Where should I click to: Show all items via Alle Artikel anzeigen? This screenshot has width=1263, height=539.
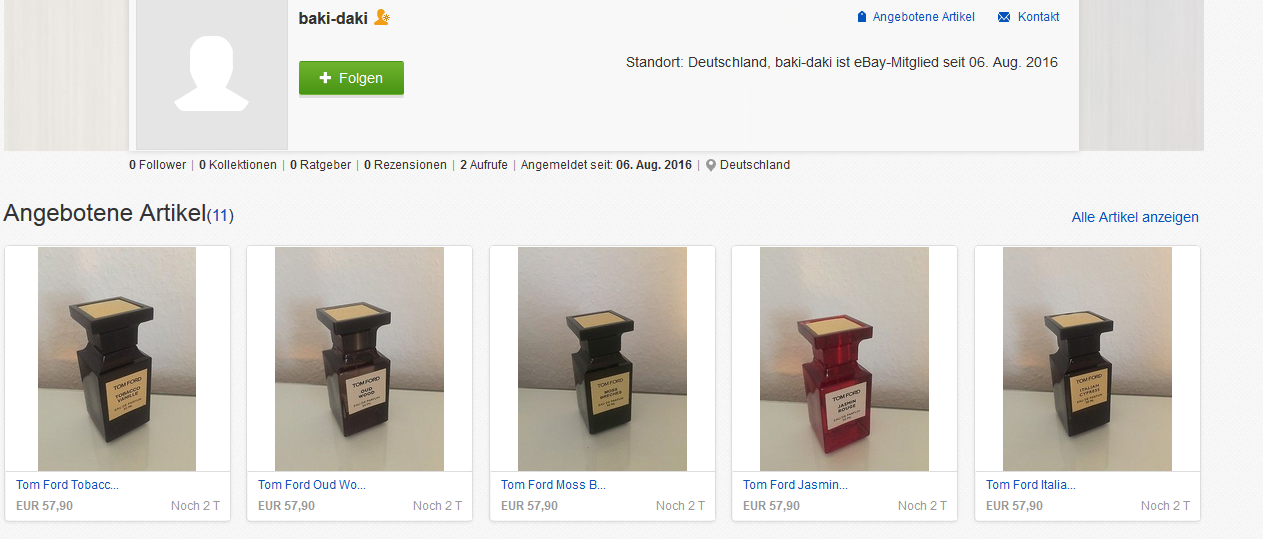point(1135,217)
